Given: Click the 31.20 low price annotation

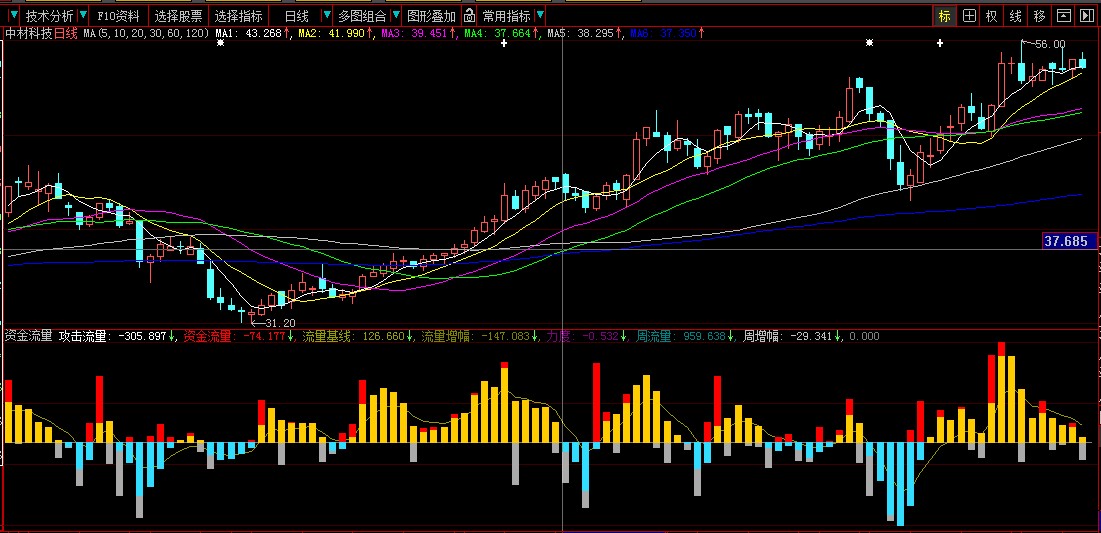Looking at the screenshot, I should pos(279,323).
